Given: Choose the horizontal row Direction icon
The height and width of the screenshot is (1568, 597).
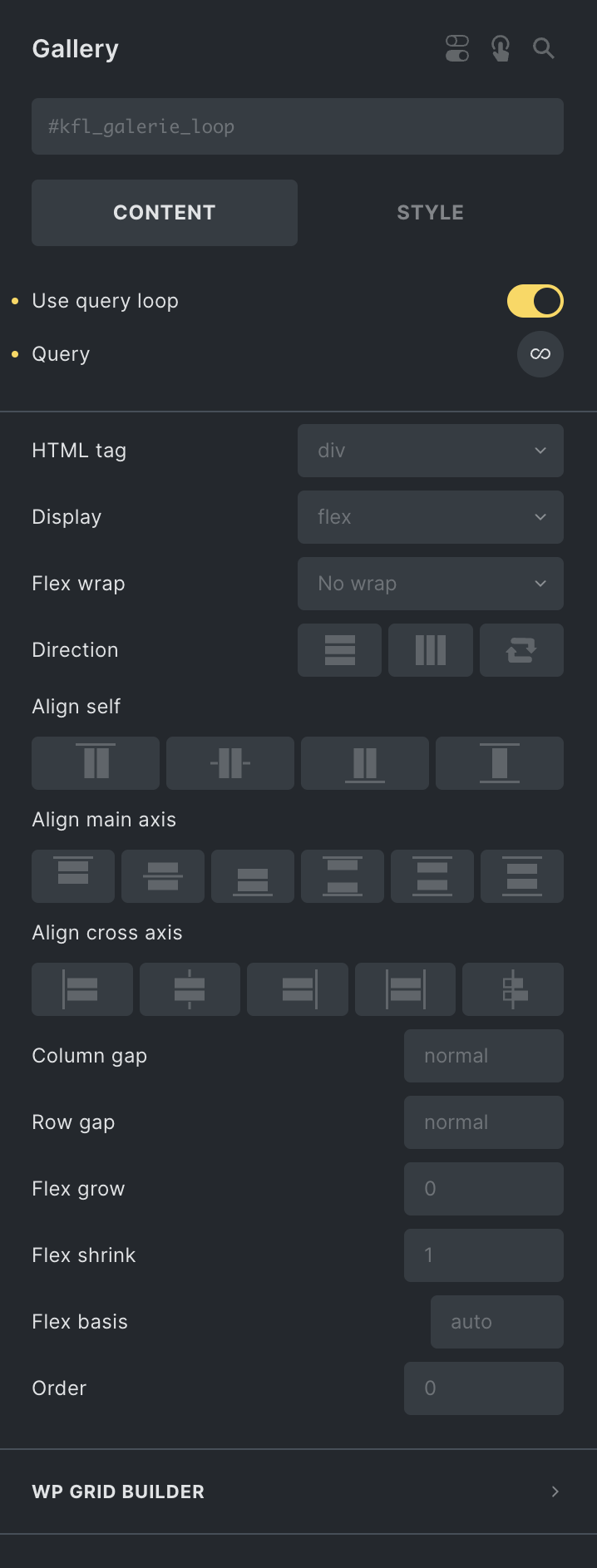Looking at the screenshot, I should tap(431, 650).
